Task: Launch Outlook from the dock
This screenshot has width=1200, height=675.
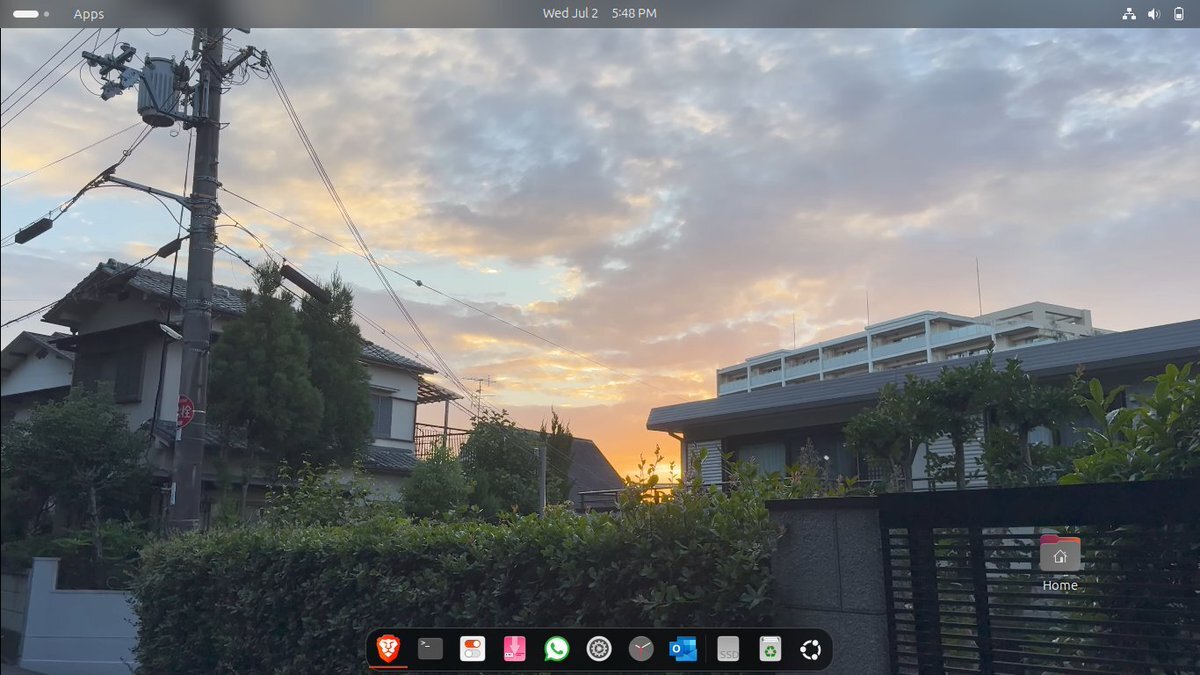Action: tap(683, 649)
